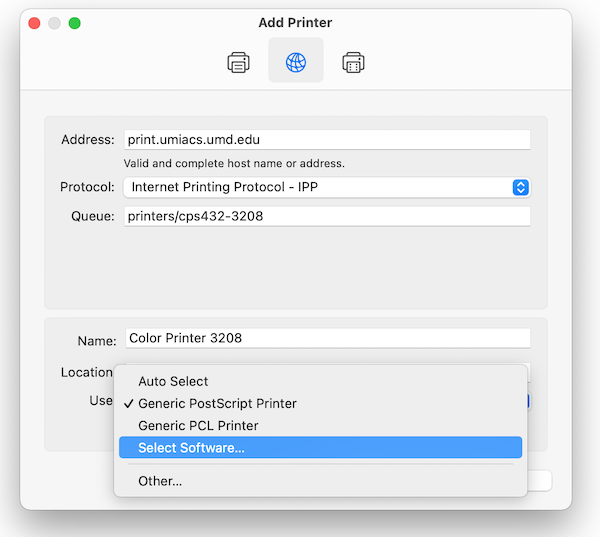600x537 pixels.
Task: Switch to the Default printers toolbar icon
Action: click(x=238, y=63)
